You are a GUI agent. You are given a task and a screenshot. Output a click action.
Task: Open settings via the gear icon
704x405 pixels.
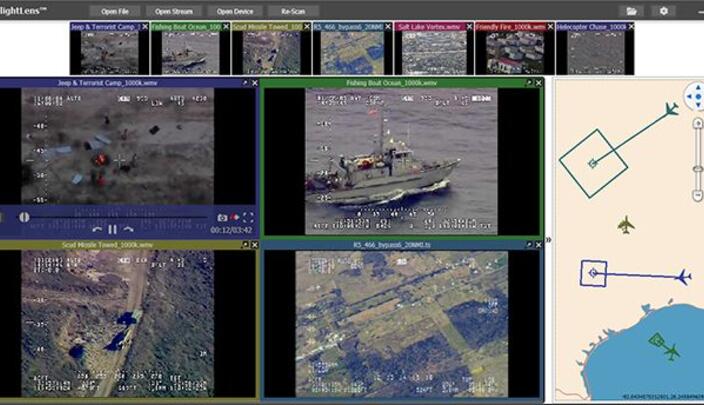point(664,11)
